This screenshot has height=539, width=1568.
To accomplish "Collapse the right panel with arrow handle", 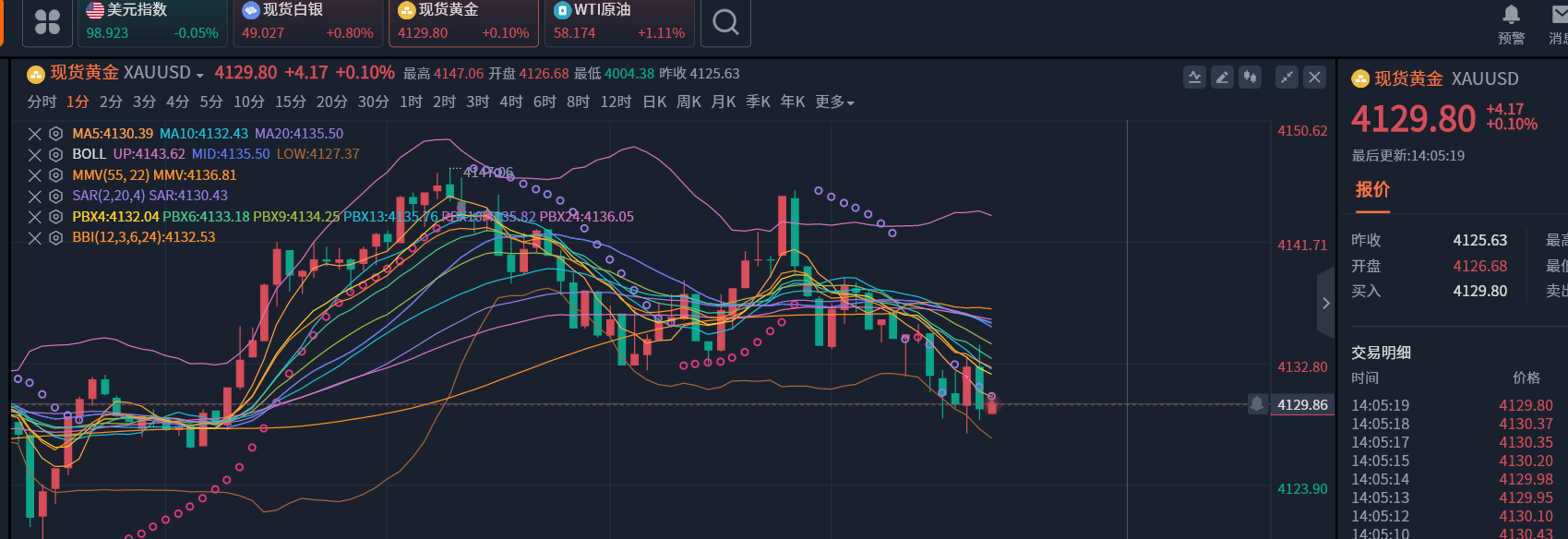I will 1325,303.
